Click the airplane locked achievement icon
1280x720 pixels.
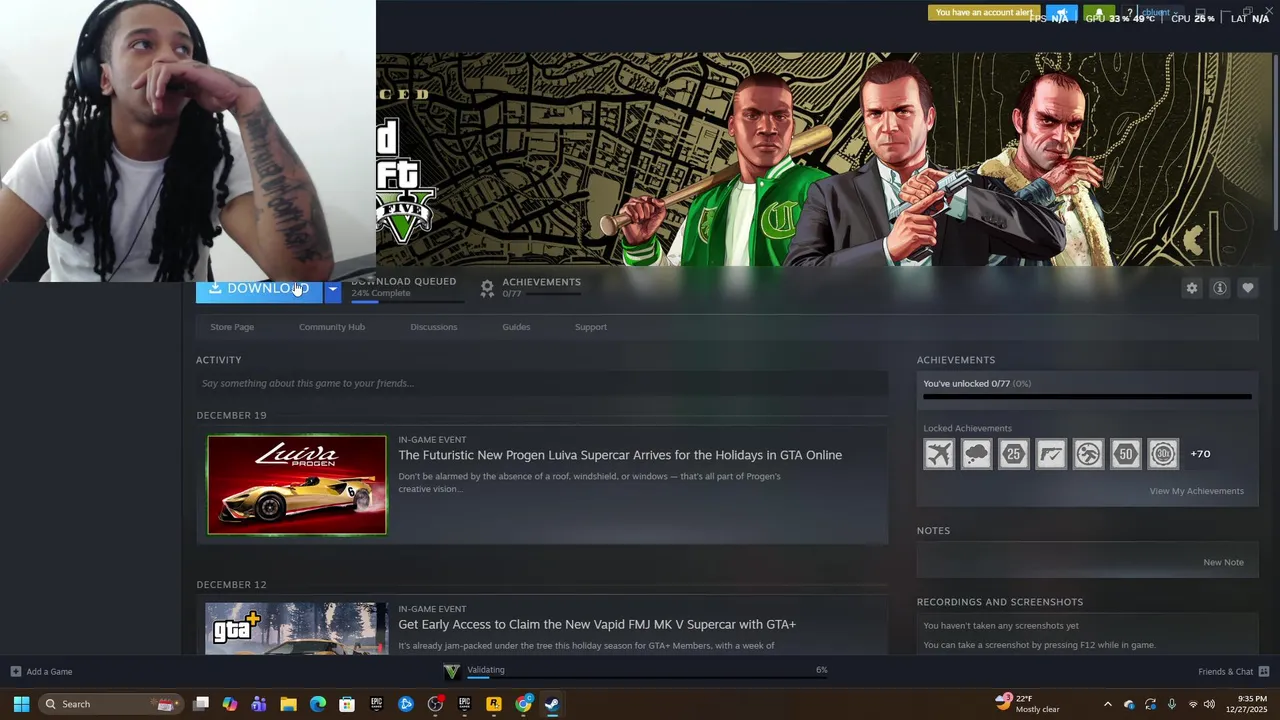(939, 454)
